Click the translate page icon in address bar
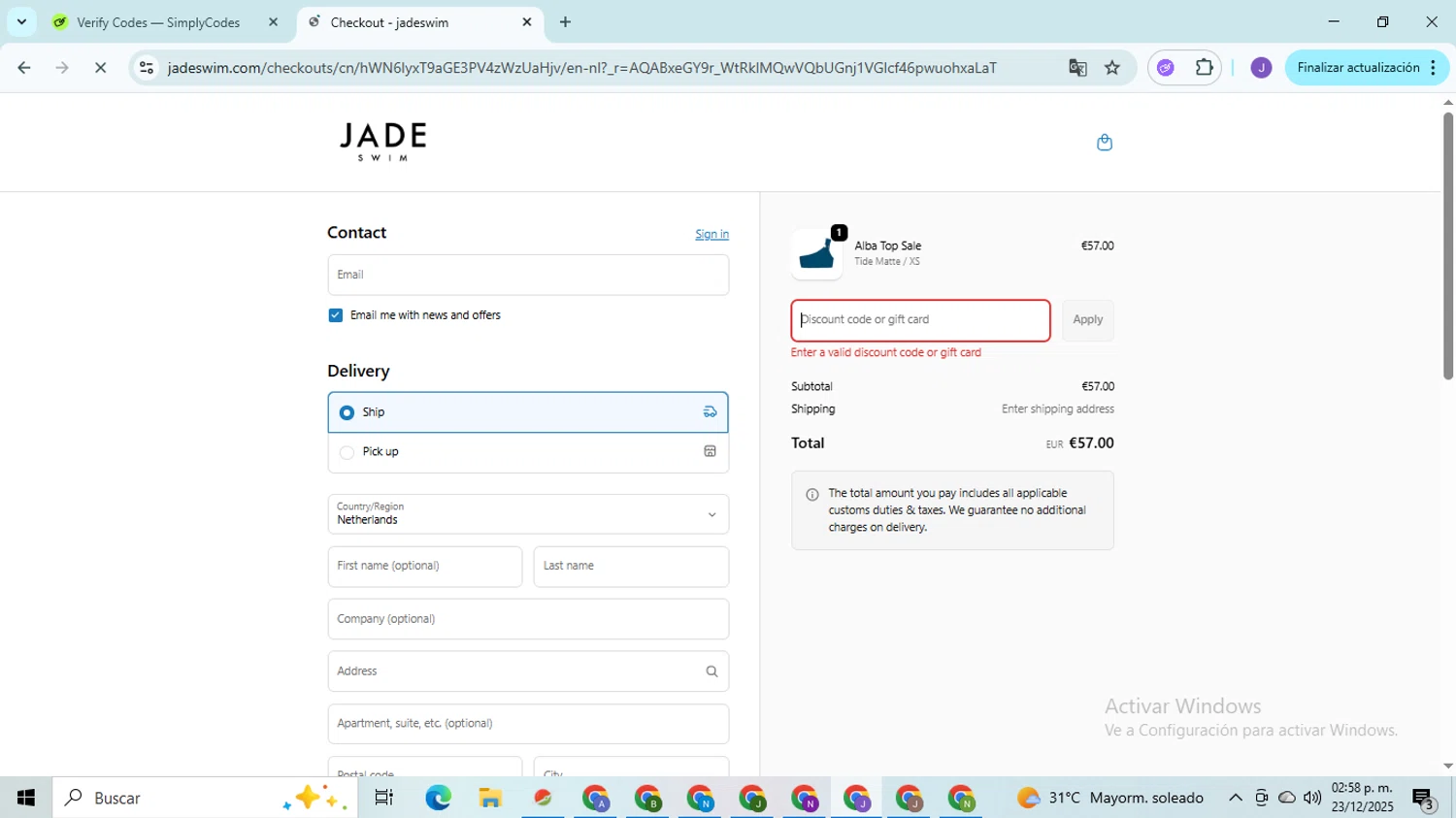Screen dimensions: 1456x818 pos(1077,68)
